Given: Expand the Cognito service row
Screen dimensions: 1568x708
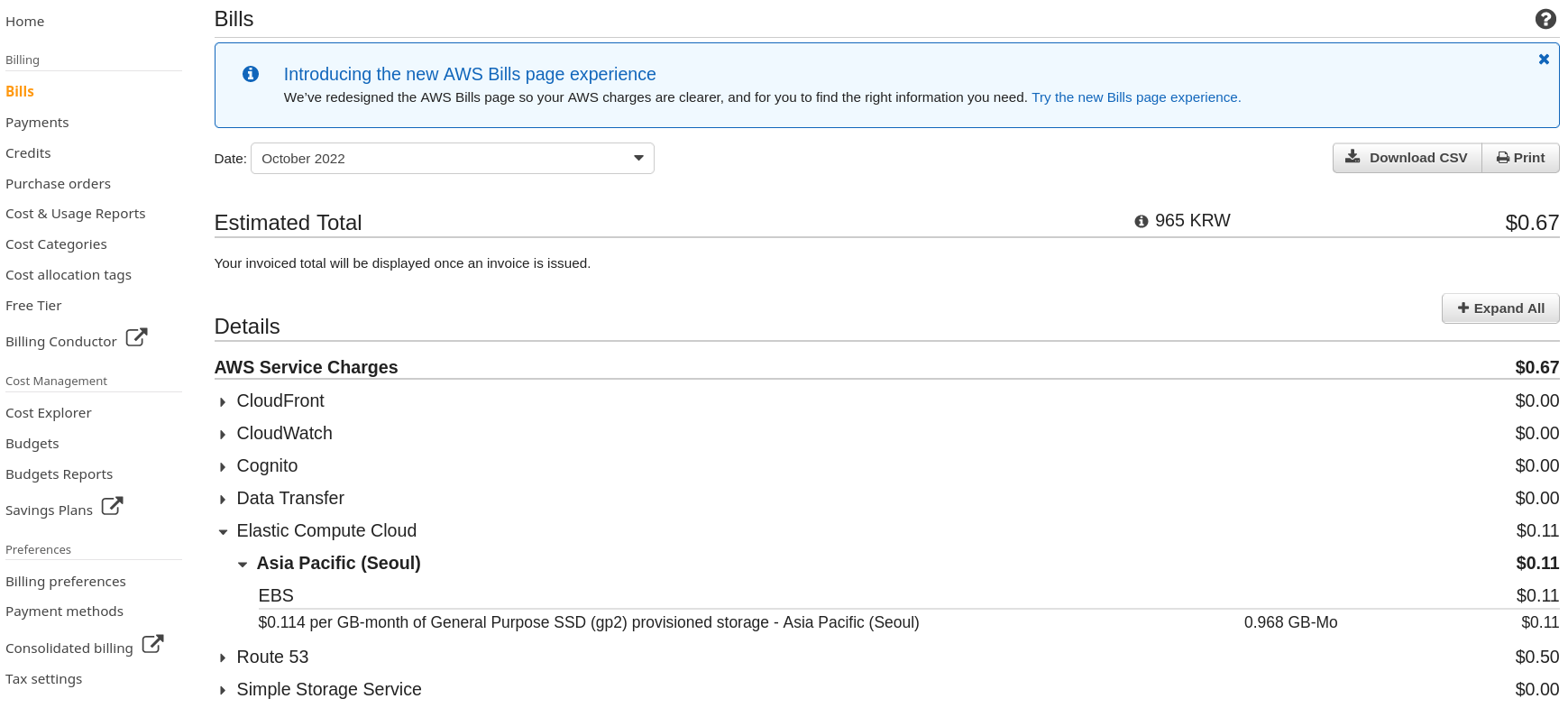Looking at the screenshot, I should coord(223,466).
